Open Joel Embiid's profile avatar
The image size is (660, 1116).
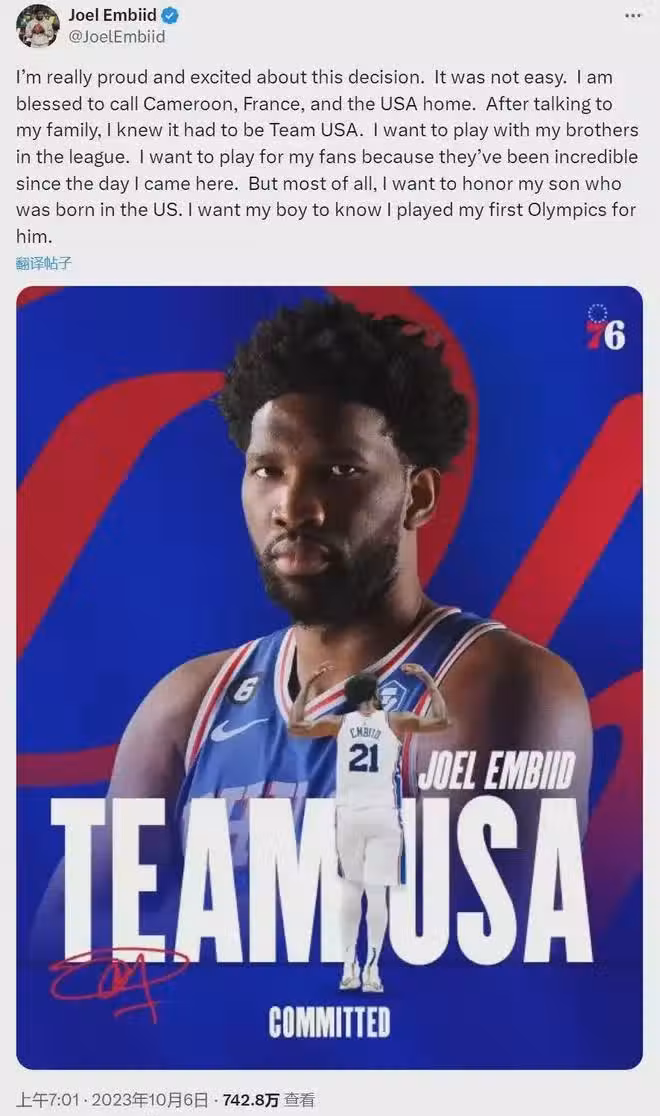coord(38,26)
